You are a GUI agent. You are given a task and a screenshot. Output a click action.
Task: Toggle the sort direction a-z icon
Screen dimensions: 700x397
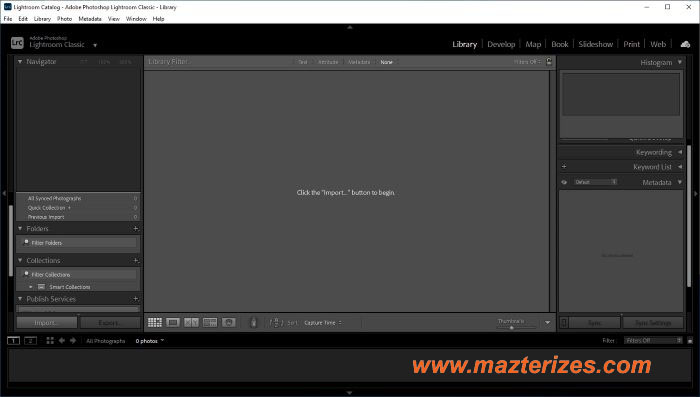[276, 322]
